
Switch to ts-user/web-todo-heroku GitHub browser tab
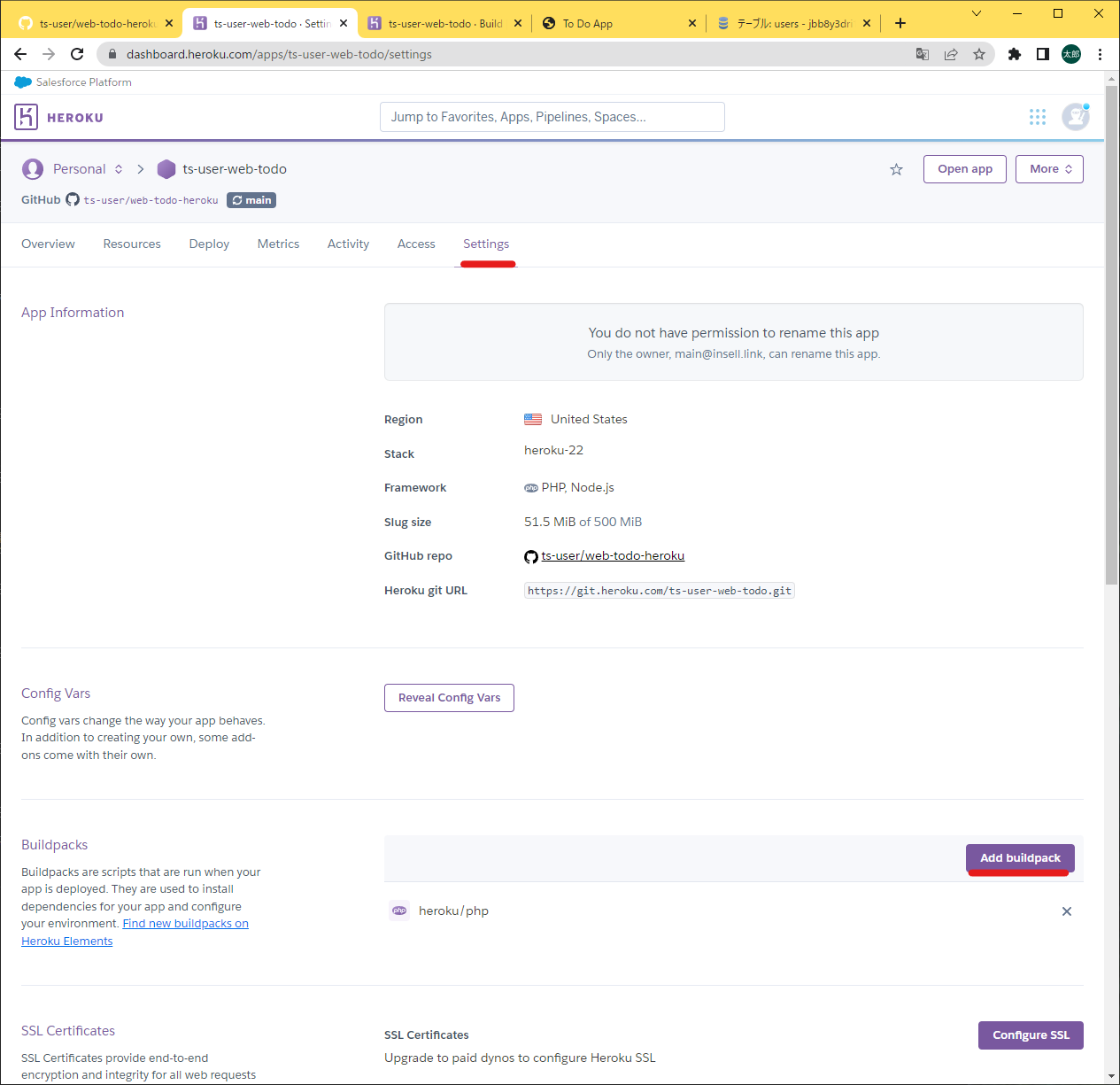(94, 23)
